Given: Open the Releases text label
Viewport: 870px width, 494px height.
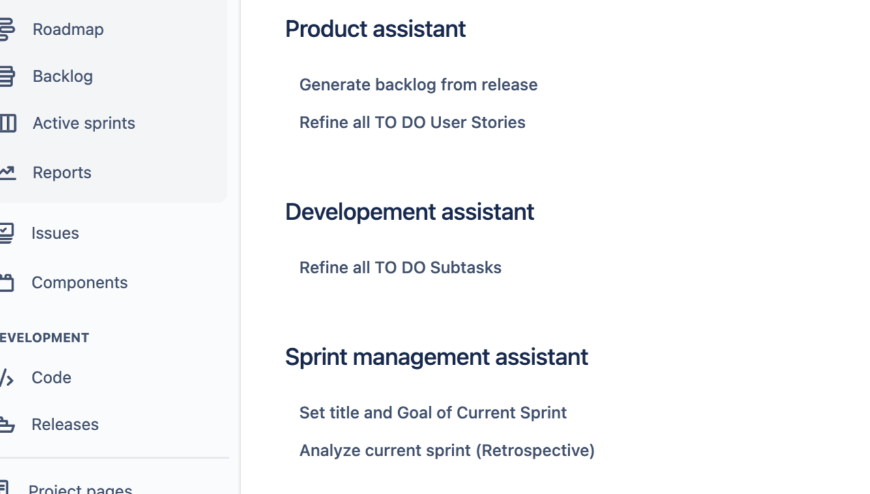Looking at the screenshot, I should click(x=65, y=424).
